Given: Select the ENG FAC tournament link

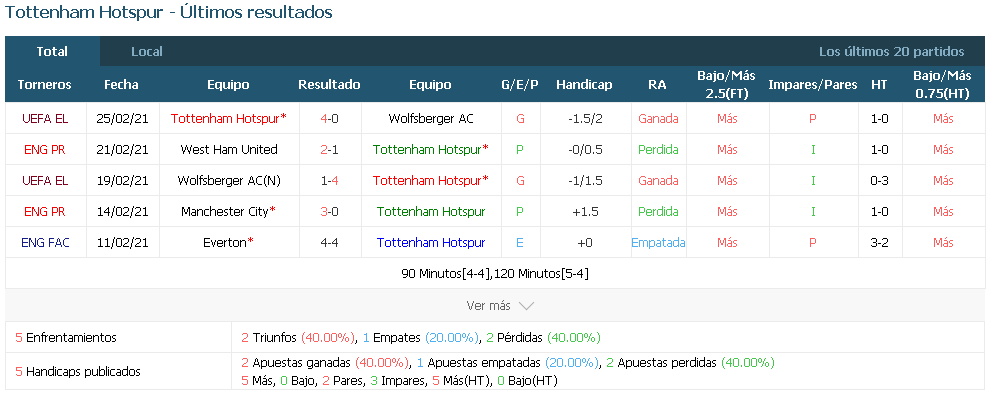Looking at the screenshot, I should pyautogui.click(x=45, y=242).
